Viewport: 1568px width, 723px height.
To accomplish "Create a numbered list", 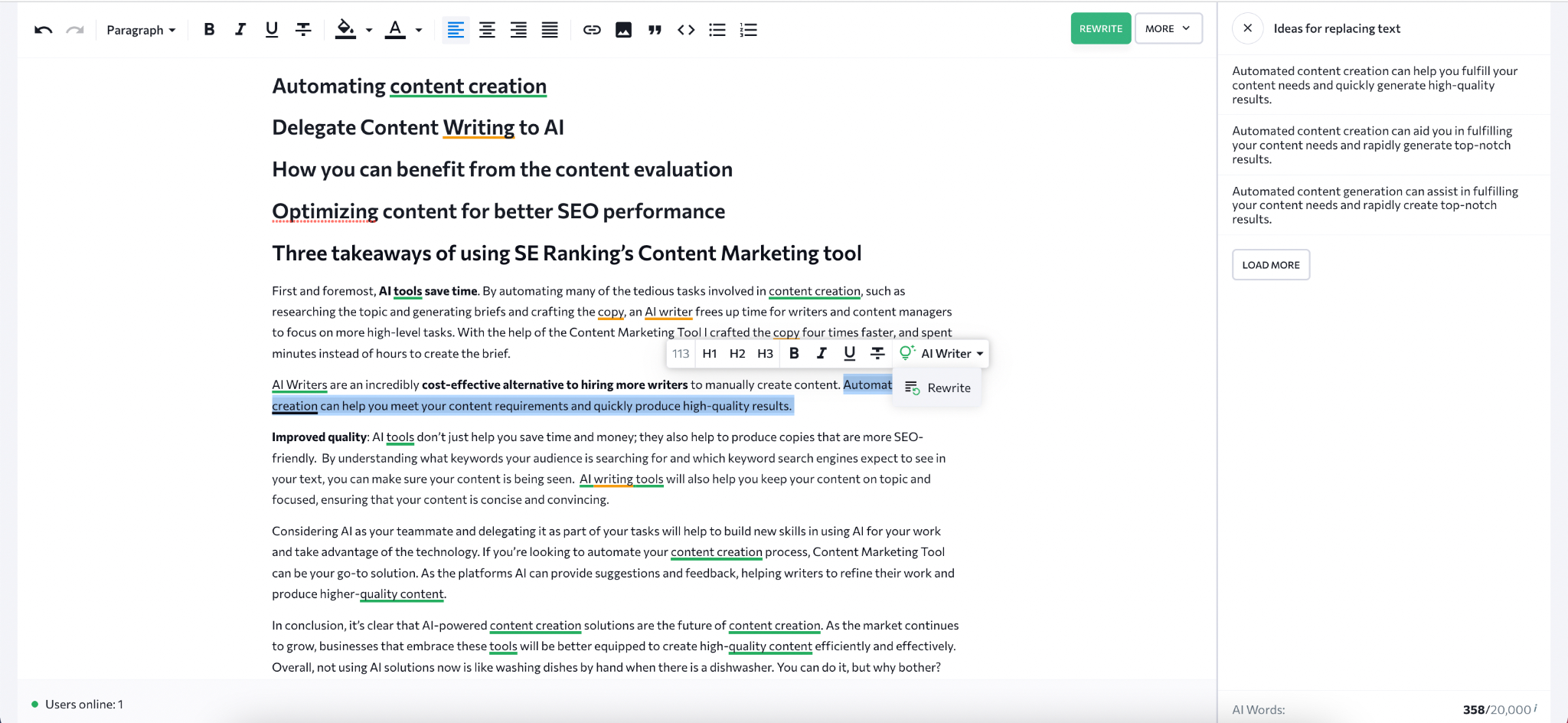I will click(x=748, y=30).
